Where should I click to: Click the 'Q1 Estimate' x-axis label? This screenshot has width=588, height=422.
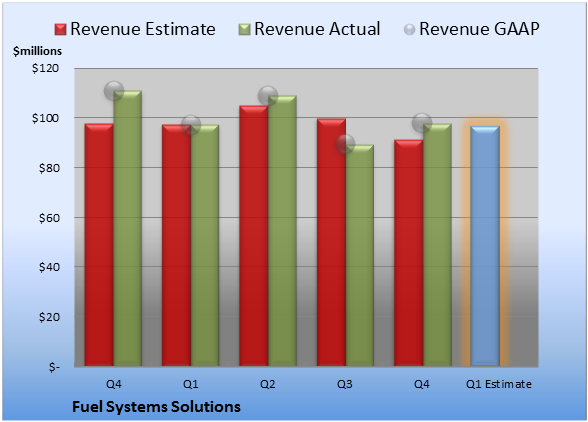(x=499, y=384)
